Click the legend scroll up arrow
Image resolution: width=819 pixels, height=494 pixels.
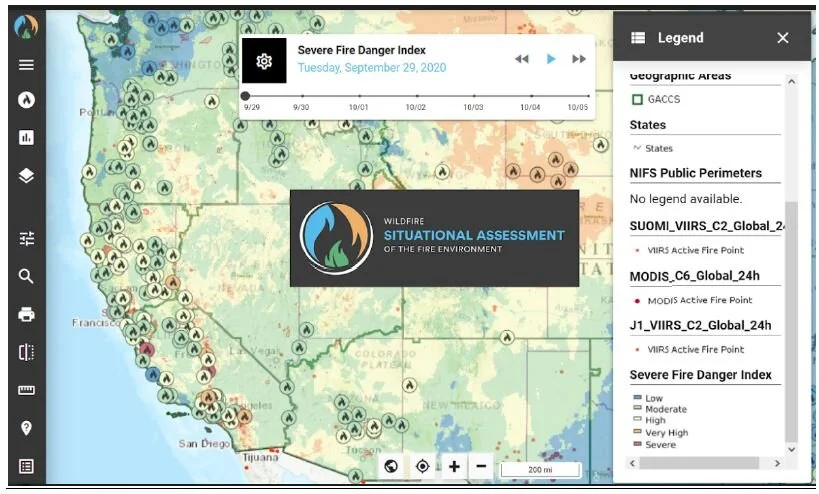pos(792,82)
